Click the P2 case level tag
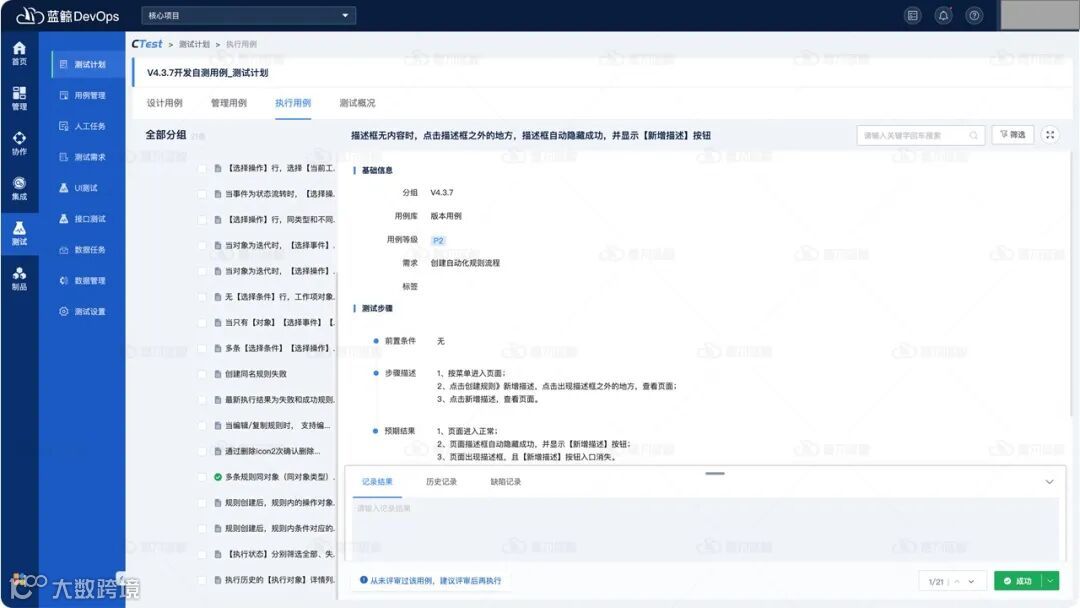This screenshot has width=1080, height=608. [x=438, y=240]
